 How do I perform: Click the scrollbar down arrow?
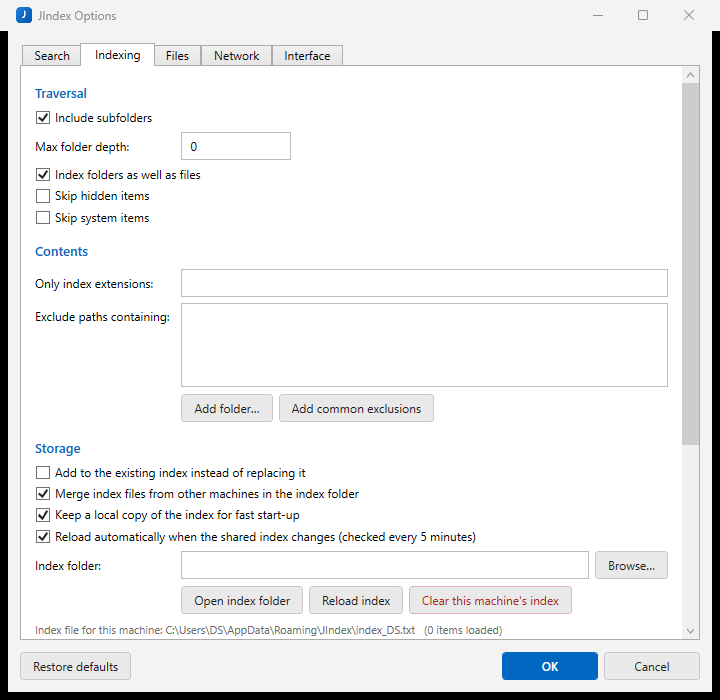click(690, 631)
